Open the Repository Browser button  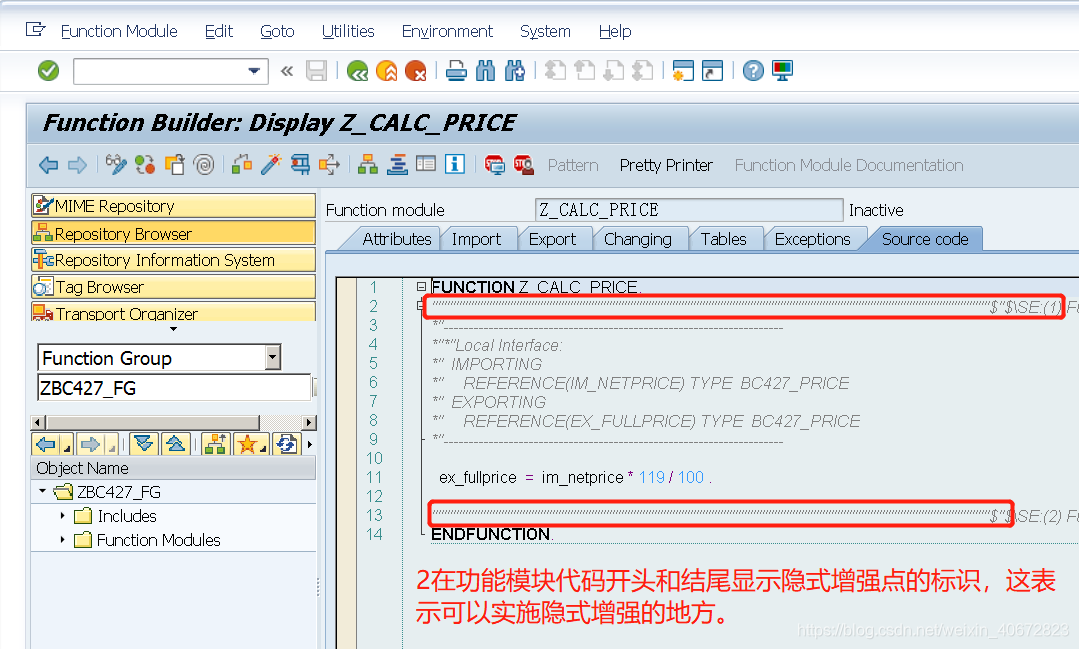click(x=173, y=233)
